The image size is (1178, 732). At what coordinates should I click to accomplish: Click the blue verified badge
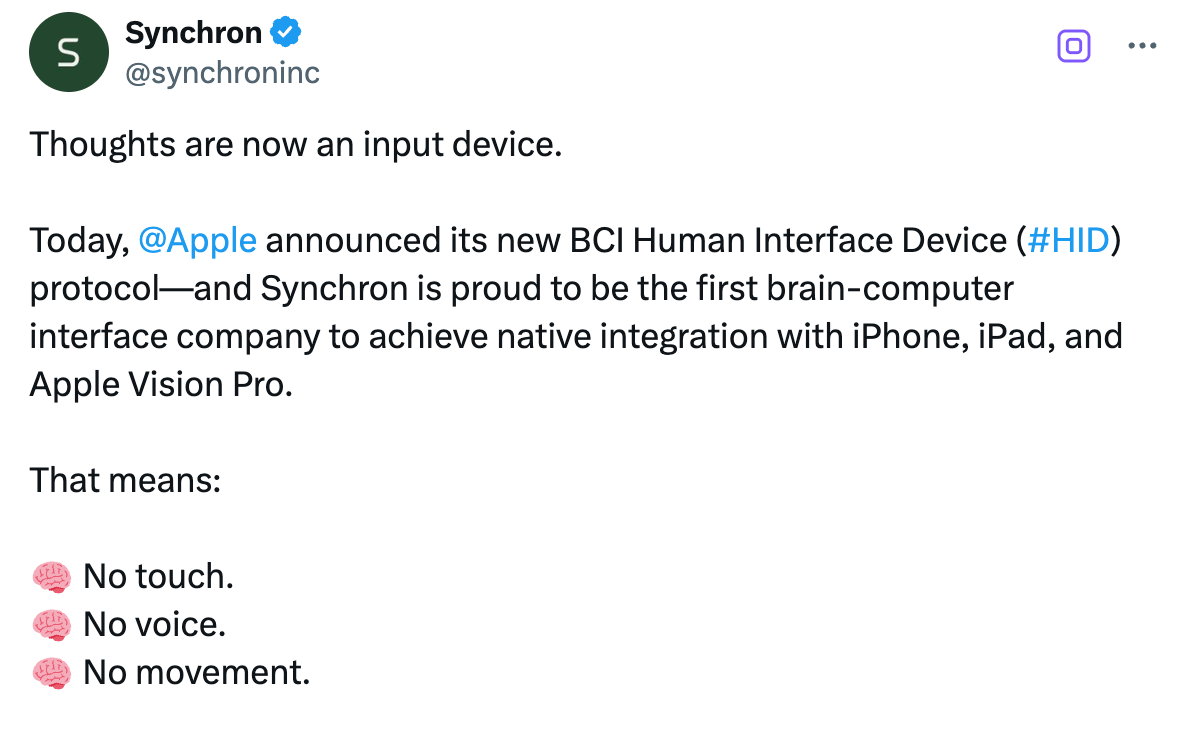click(x=287, y=33)
